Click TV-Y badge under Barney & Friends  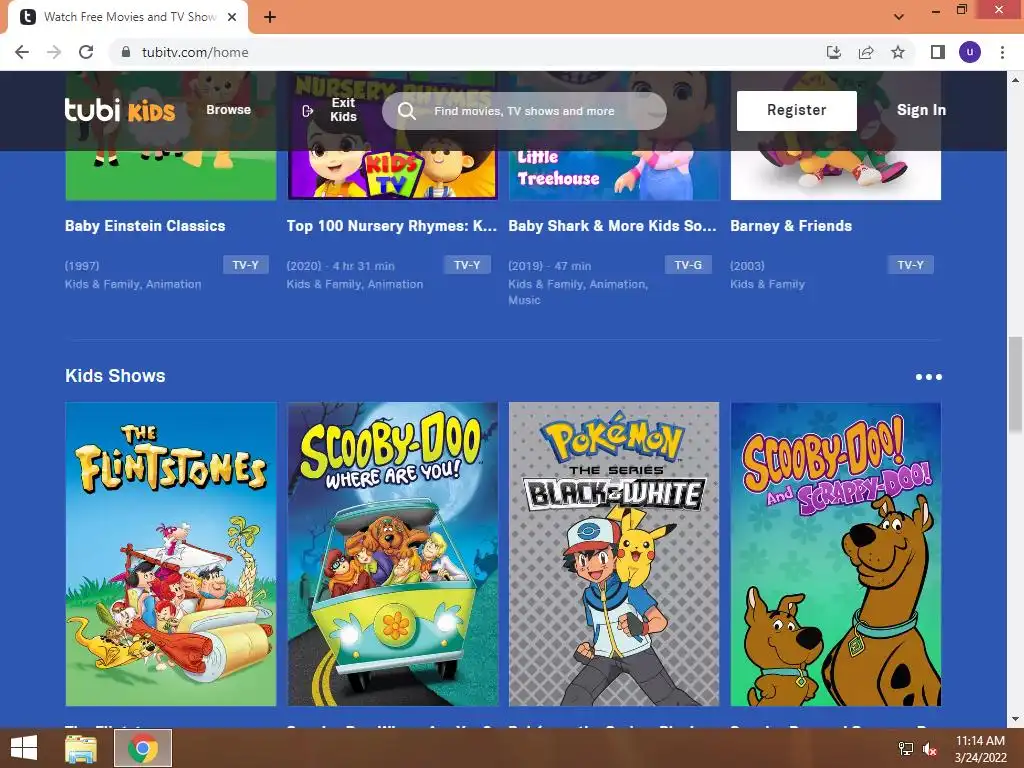coord(910,264)
